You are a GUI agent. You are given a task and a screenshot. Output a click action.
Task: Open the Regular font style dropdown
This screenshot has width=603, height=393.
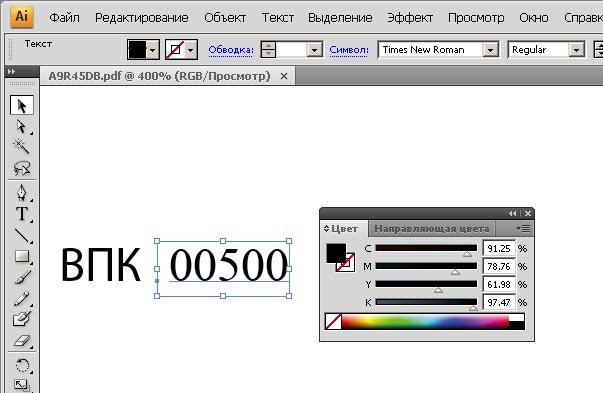pyautogui.click(x=576, y=50)
